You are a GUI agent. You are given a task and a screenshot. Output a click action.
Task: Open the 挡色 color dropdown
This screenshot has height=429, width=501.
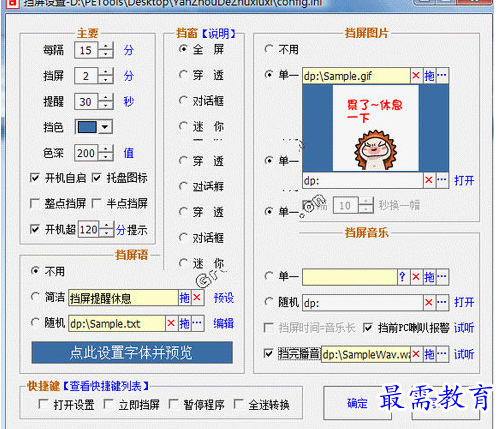[105, 127]
